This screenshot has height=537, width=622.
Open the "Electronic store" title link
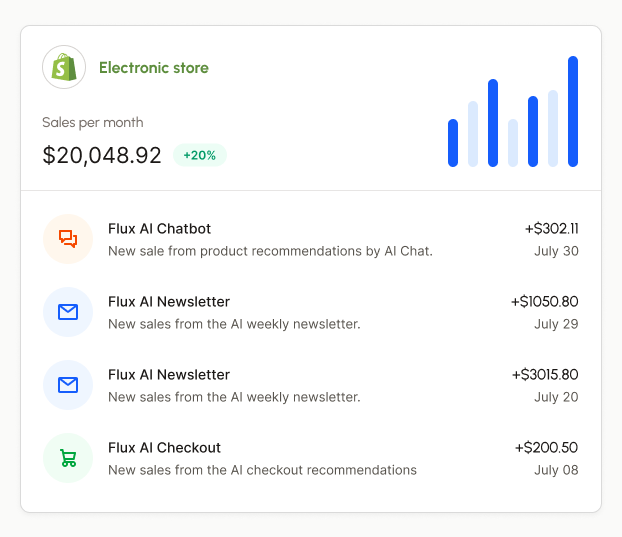[153, 68]
